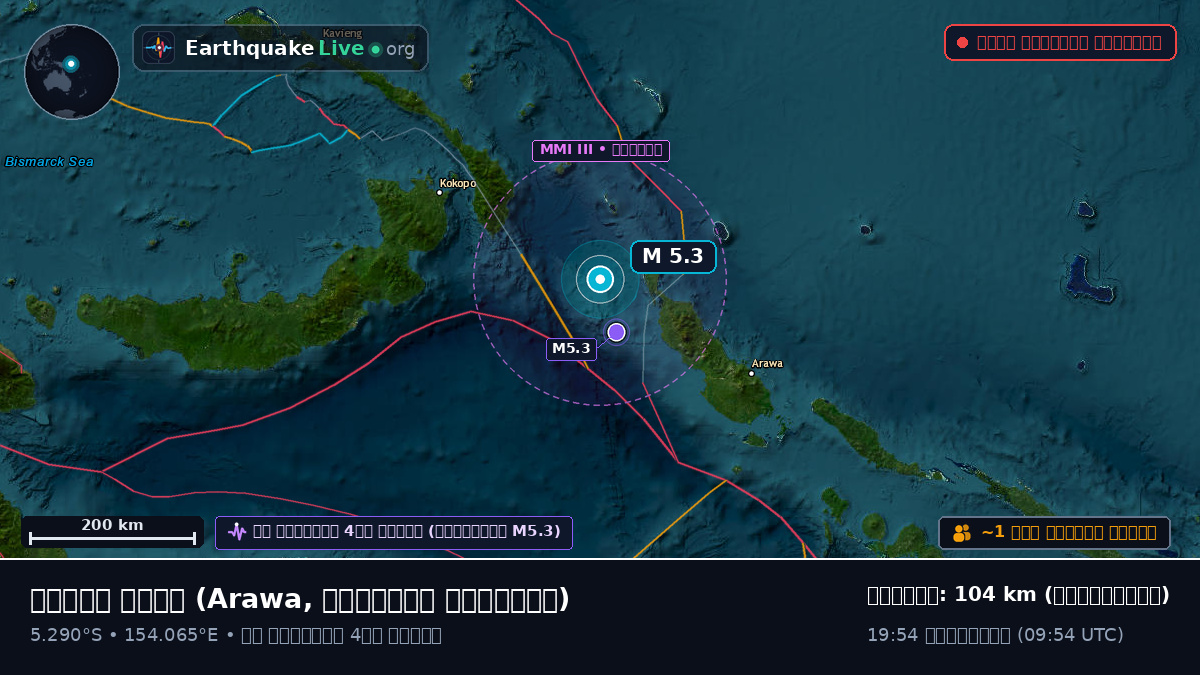The image size is (1200, 675).
Task: Click the headline containing "(Arawa,"
Action: coord(300,599)
